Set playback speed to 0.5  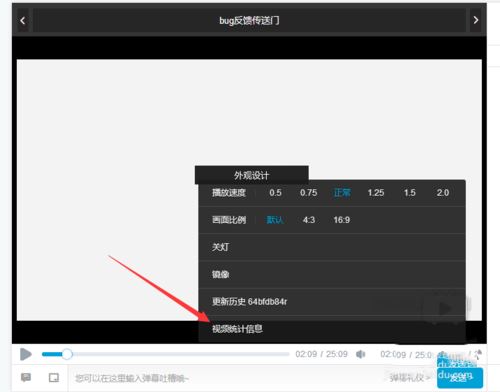[x=275, y=193]
